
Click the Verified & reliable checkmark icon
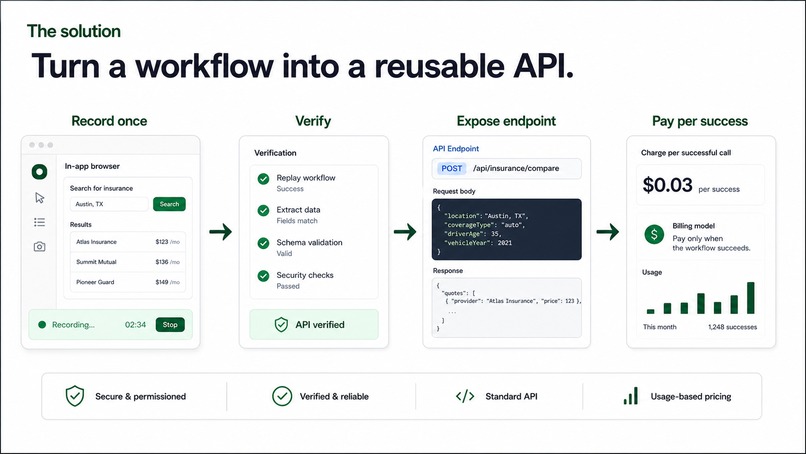(x=282, y=396)
